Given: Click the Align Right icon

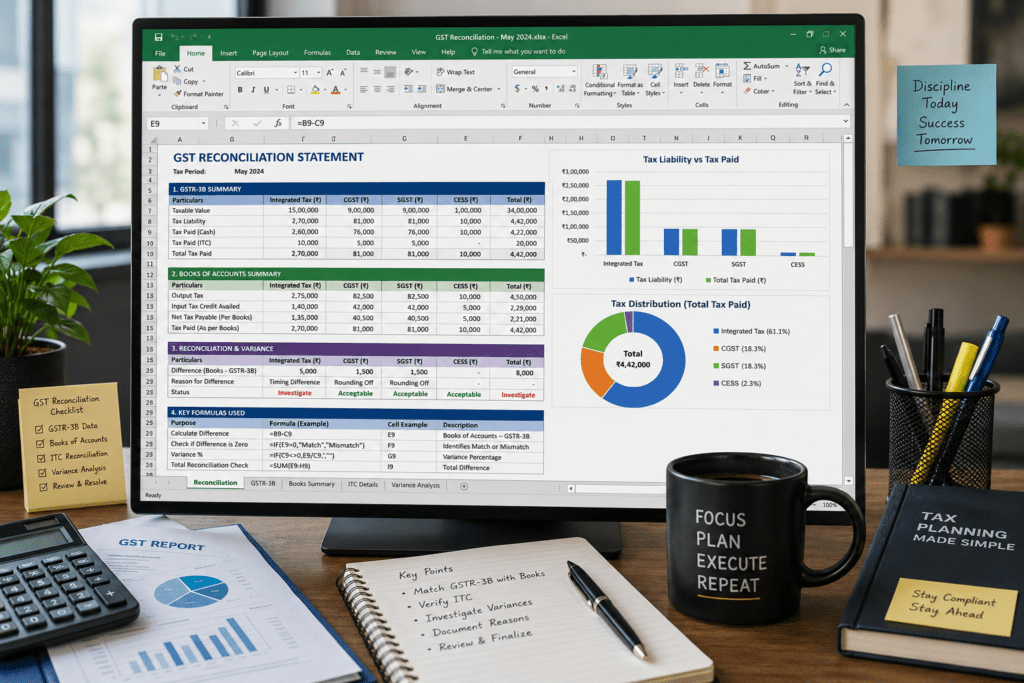Looking at the screenshot, I should 390,89.
